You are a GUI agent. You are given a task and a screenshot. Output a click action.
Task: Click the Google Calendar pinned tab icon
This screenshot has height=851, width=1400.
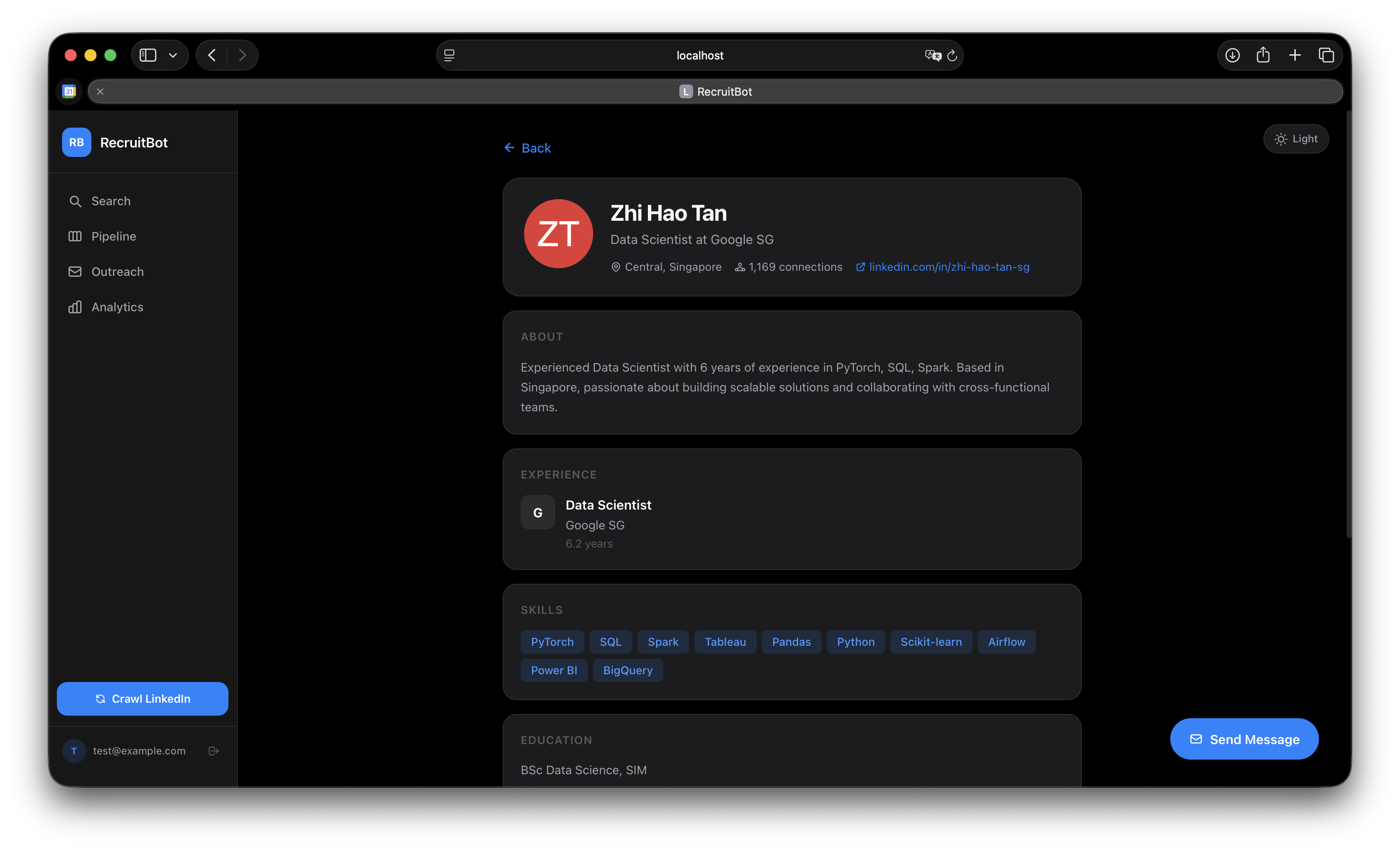(x=69, y=91)
